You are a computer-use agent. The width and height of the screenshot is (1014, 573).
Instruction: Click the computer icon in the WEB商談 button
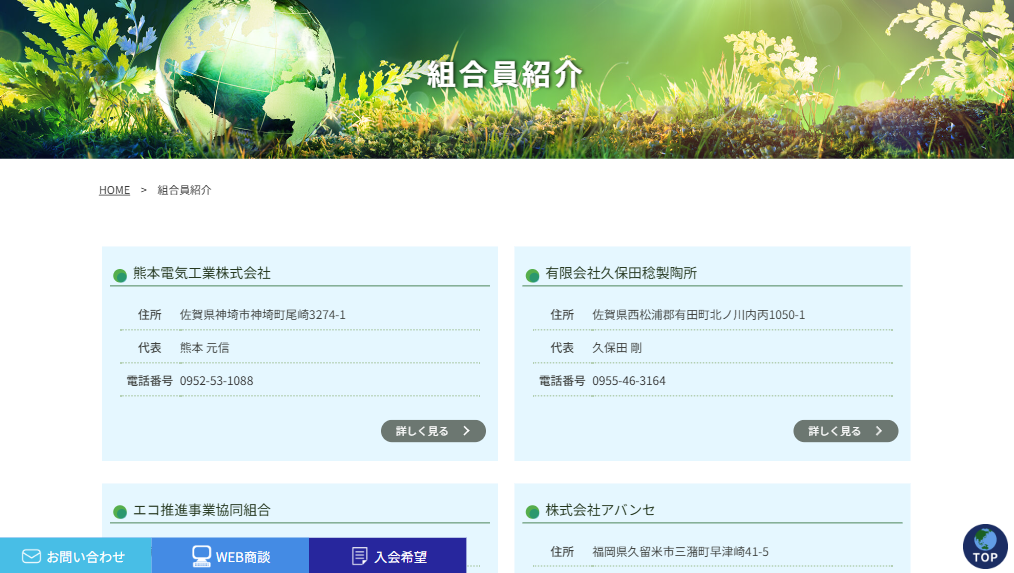coord(201,556)
